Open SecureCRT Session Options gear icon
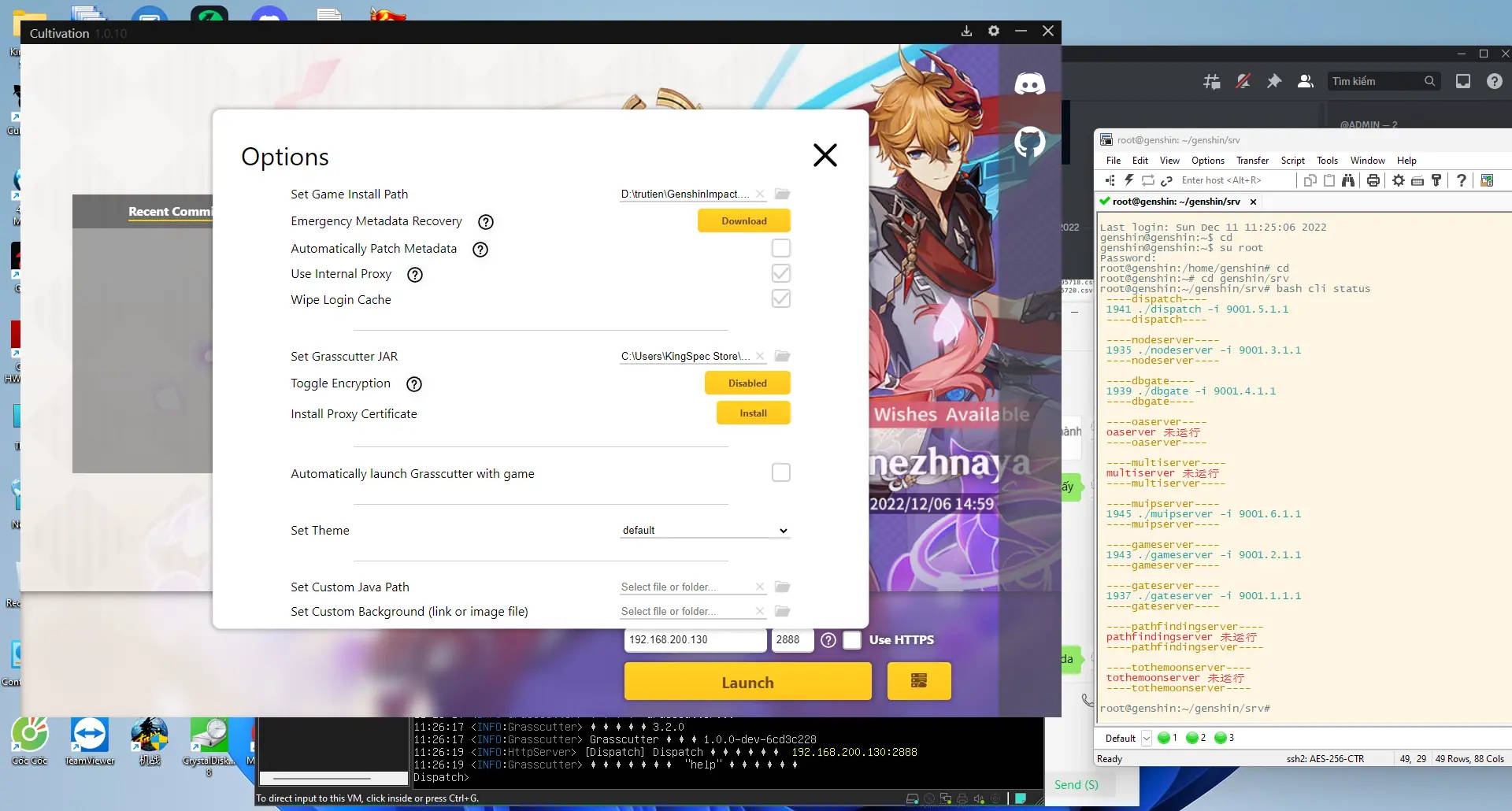The image size is (1512, 811). (x=1399, y=180)
